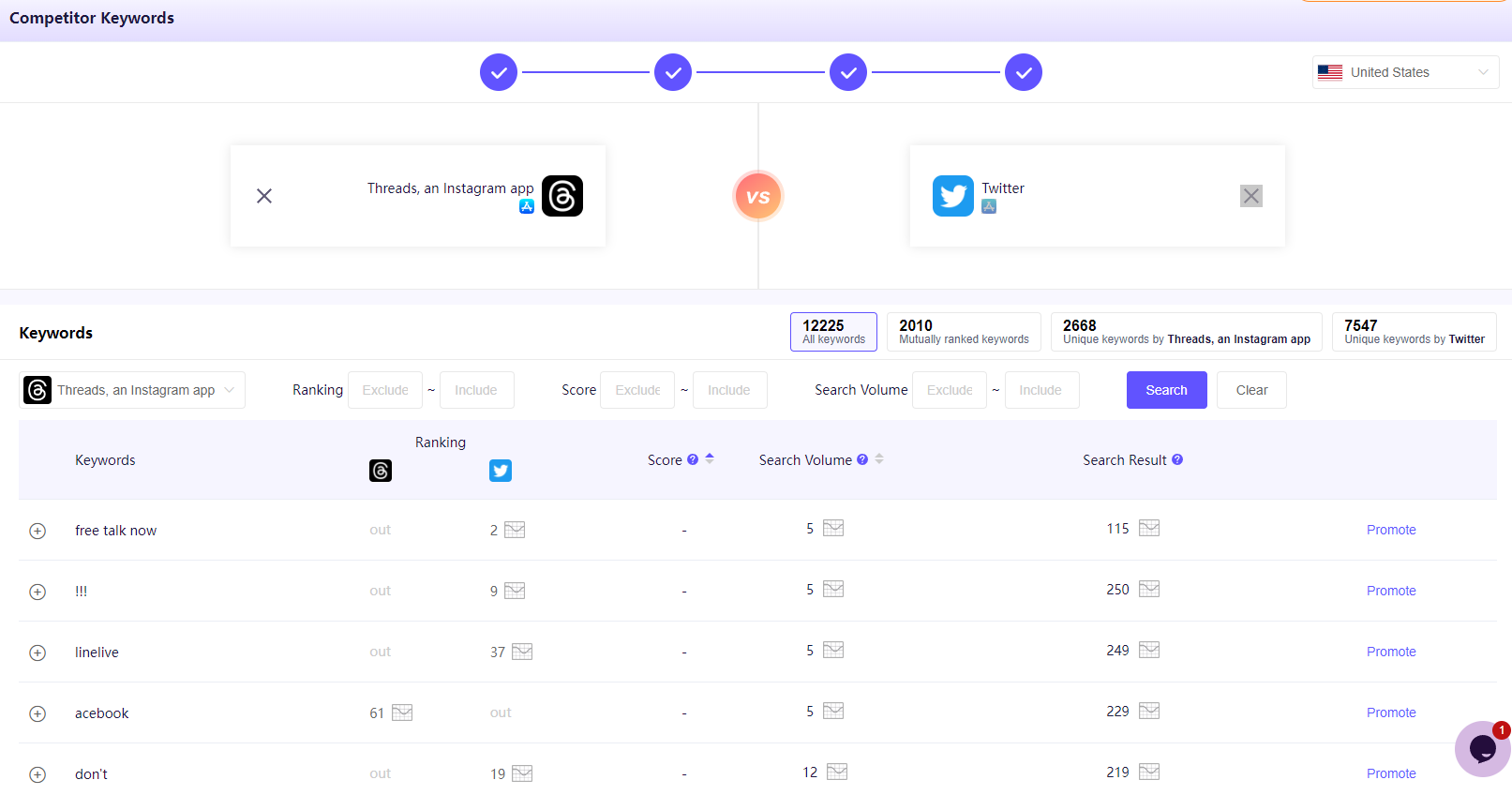Click the keyword text acebook

click(102, 713)
